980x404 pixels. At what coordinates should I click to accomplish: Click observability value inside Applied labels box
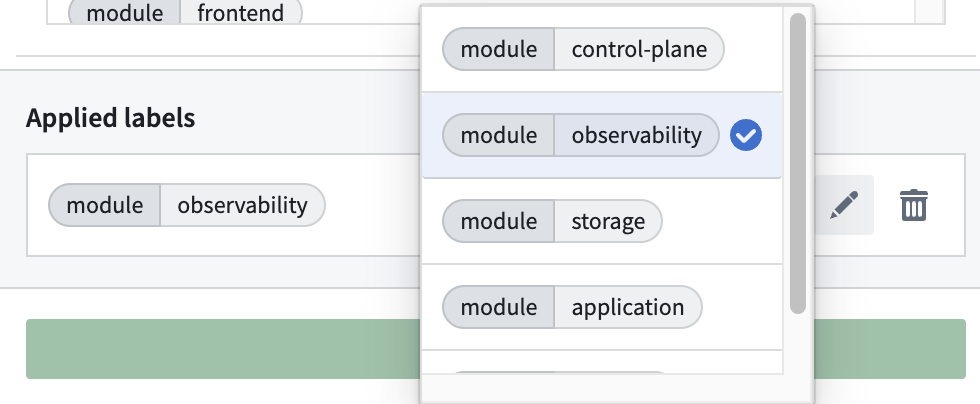click(242, 205)
